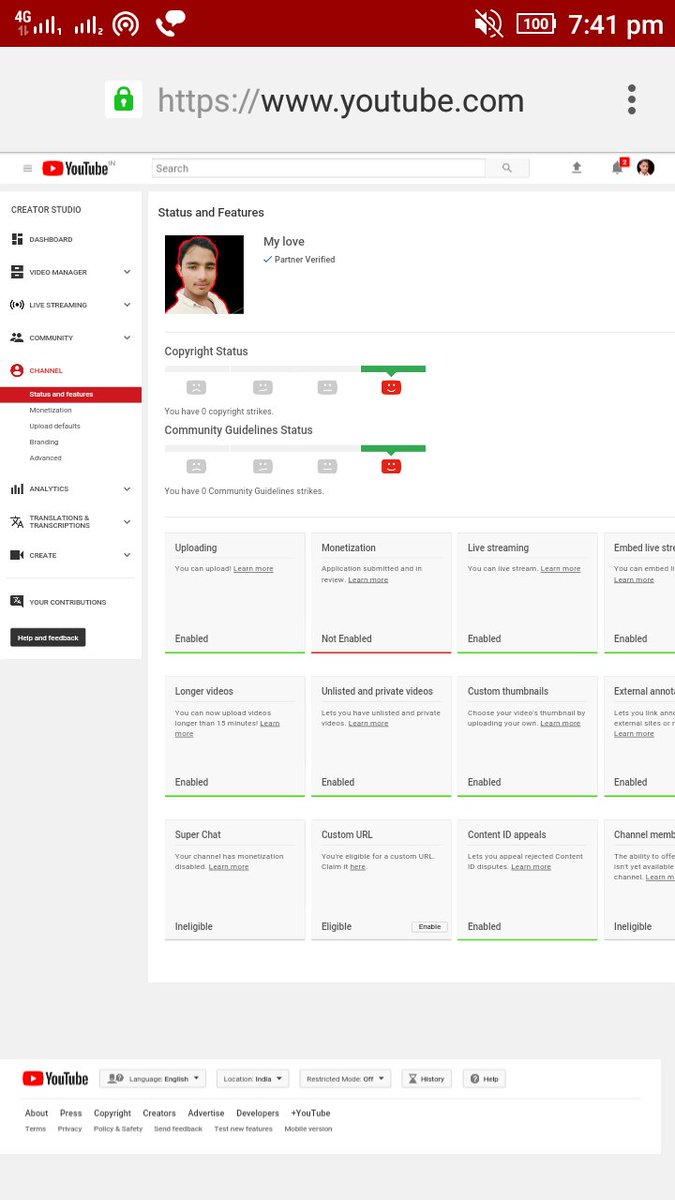Expand the Translations & Transcriptions chevron
The image size is (675, 1200).
[127, 522]
